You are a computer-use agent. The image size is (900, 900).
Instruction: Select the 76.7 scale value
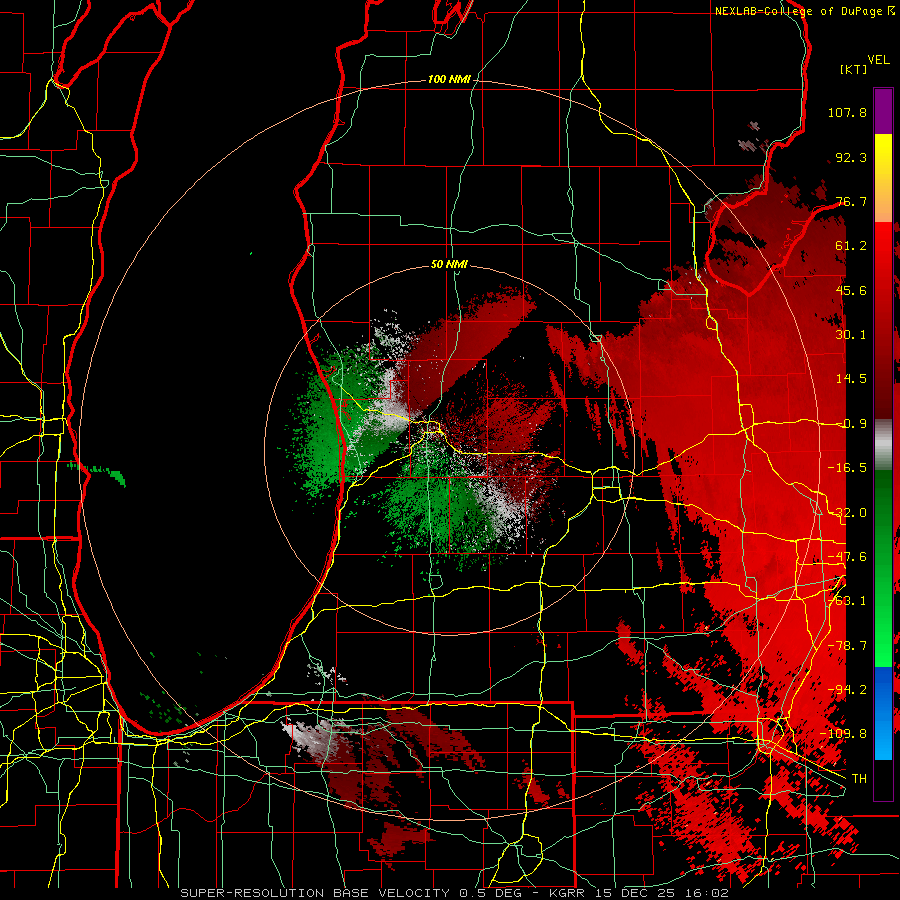(x=851, y=201)
